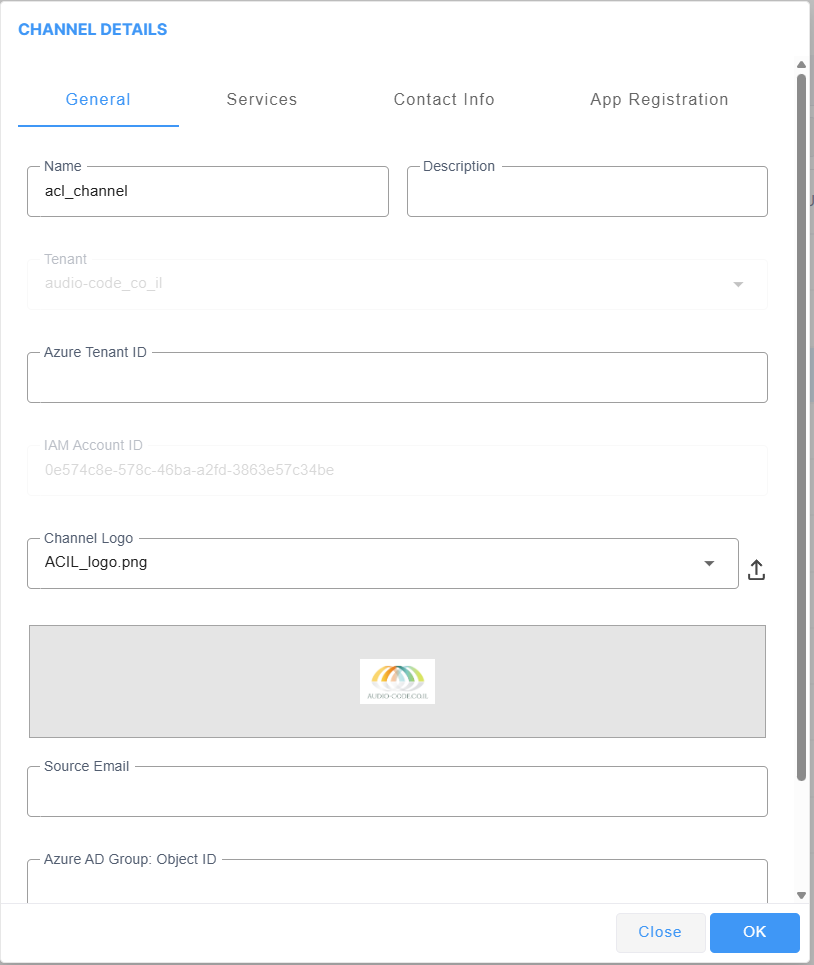Dismiss the dialog with the Close button
Viewport: 814px width, 965px height.
660,932
